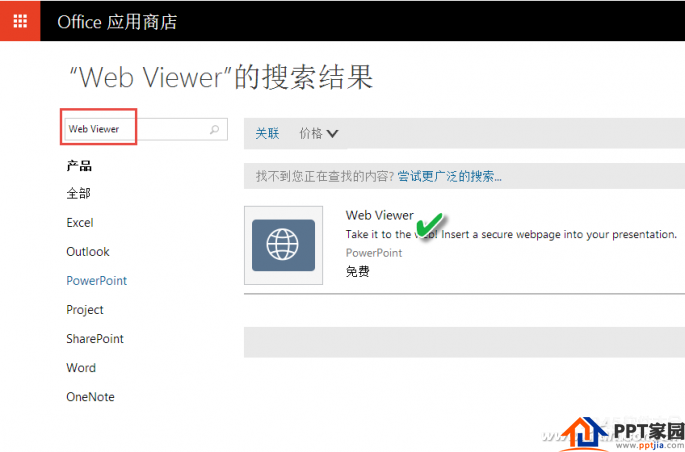This screenshot has height=452, width=685.
Task: Click the Web Viewer description text
Action: coord(511,235)
